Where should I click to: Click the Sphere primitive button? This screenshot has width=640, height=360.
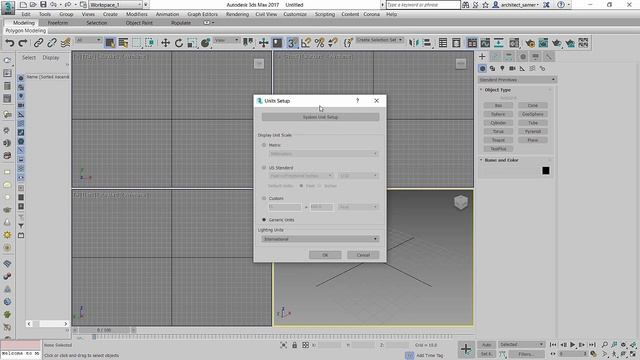pyautogui.click(x=498, y=114)
